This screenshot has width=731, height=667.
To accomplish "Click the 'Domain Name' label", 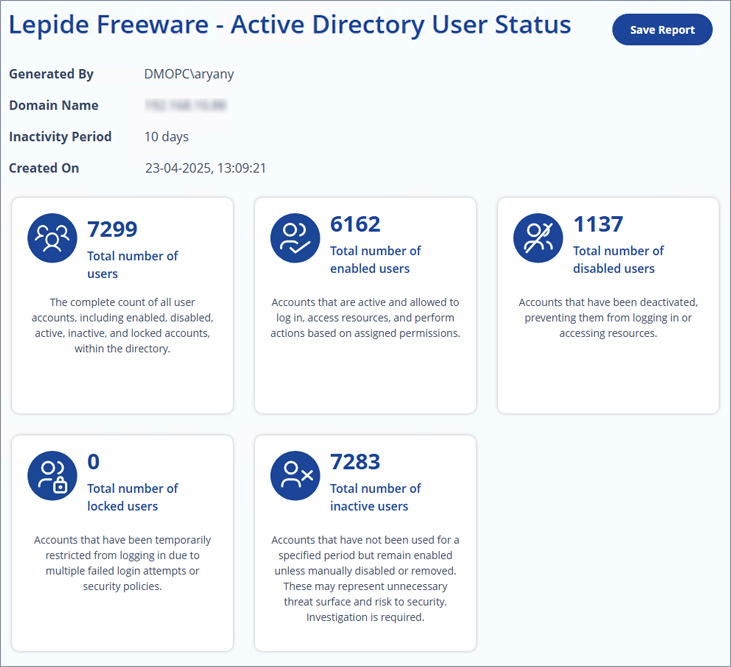I will click(x=54, y=105).
